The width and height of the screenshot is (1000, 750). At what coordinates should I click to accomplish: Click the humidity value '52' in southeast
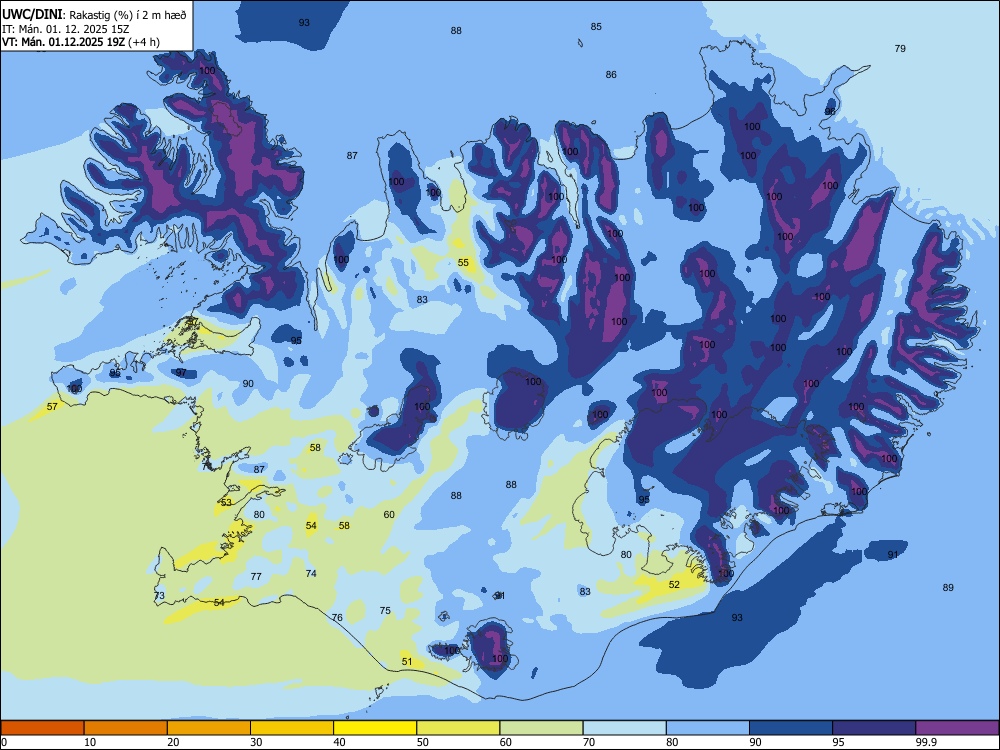pos(674,584)
